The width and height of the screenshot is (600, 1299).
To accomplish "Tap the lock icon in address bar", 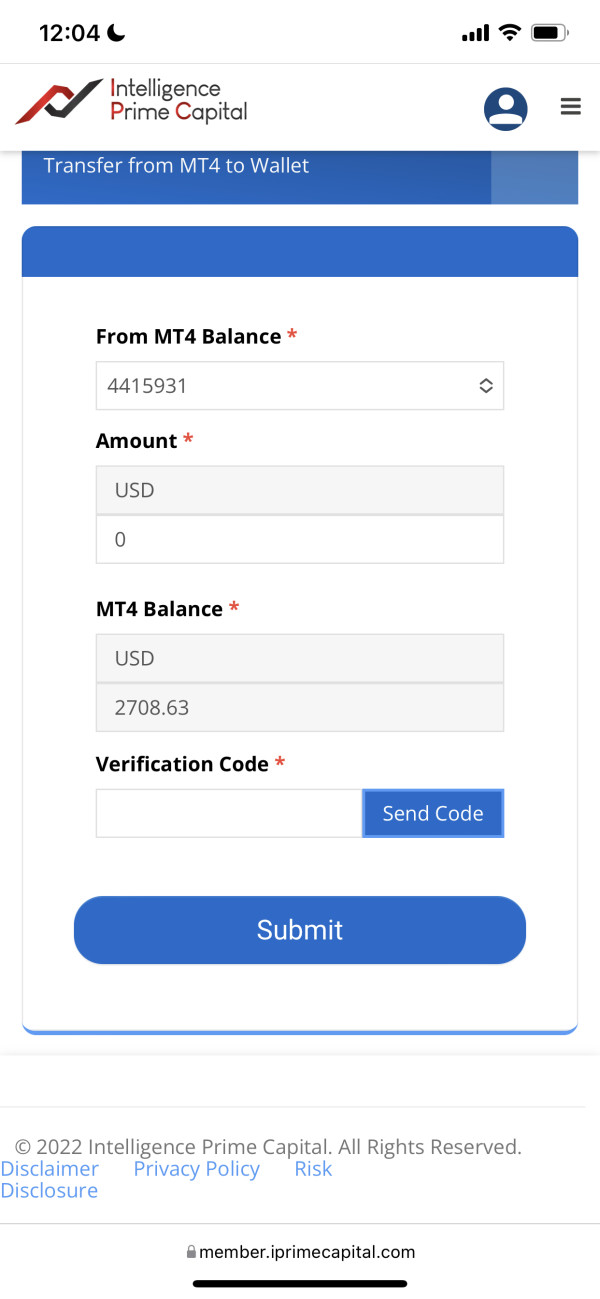I will tap(191, 1252).
